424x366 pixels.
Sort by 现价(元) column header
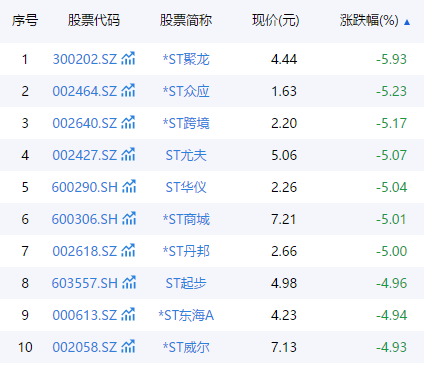point(276,20)
